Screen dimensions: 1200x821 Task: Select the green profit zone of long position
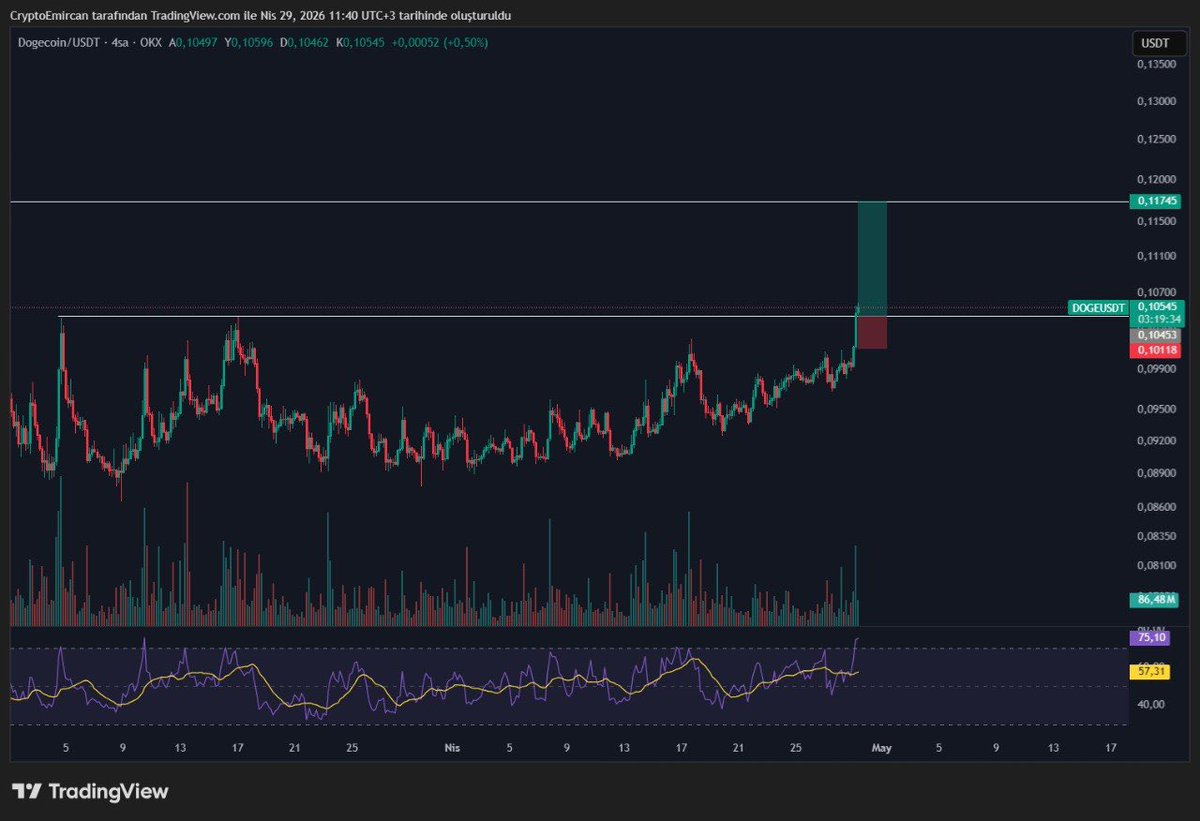pos(872,259)
